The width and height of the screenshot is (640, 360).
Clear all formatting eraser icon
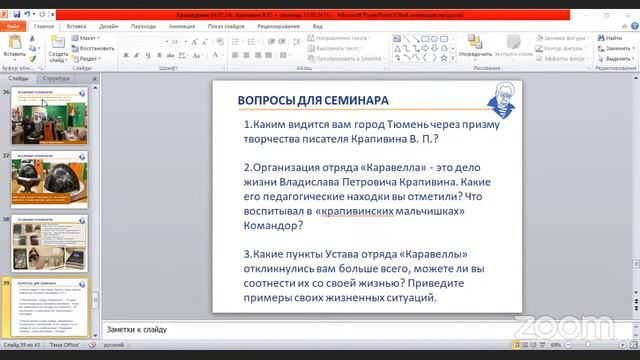point(220,42)
